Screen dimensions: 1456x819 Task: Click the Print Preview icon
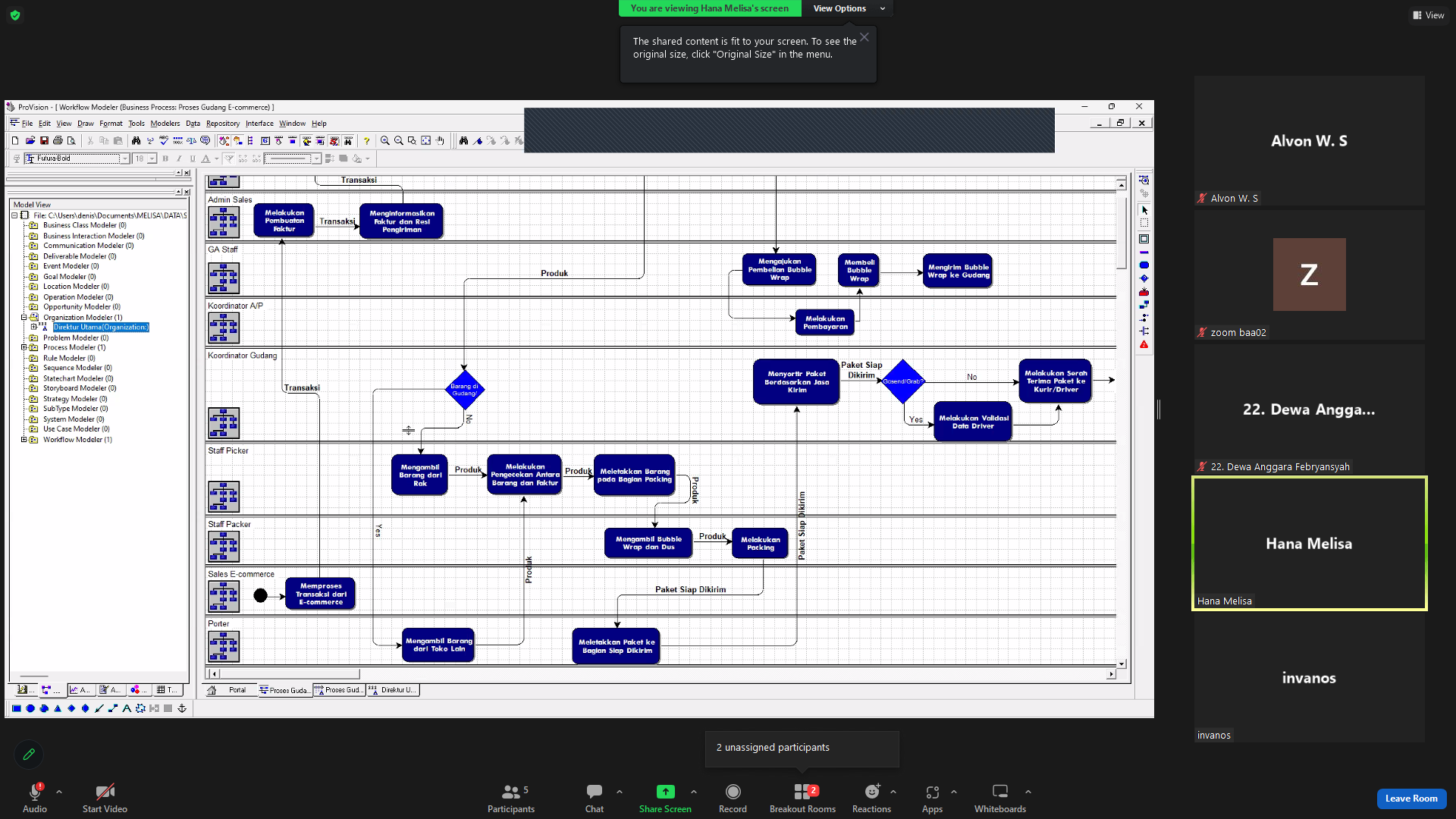click(x=71, y=141)
